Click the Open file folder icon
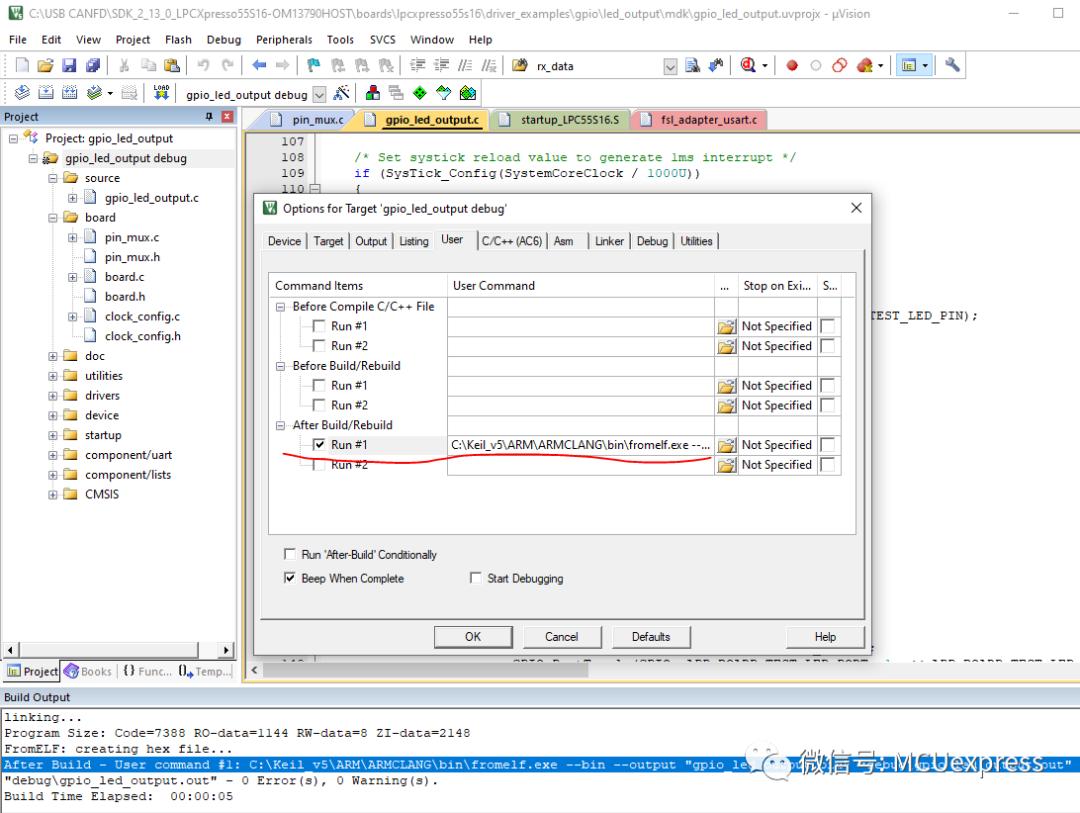Screen dimensions: 1080x813 click(45, 65)
